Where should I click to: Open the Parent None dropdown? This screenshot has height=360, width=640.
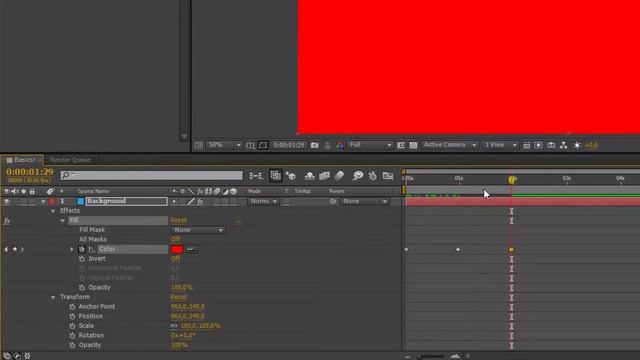(364, 201)
